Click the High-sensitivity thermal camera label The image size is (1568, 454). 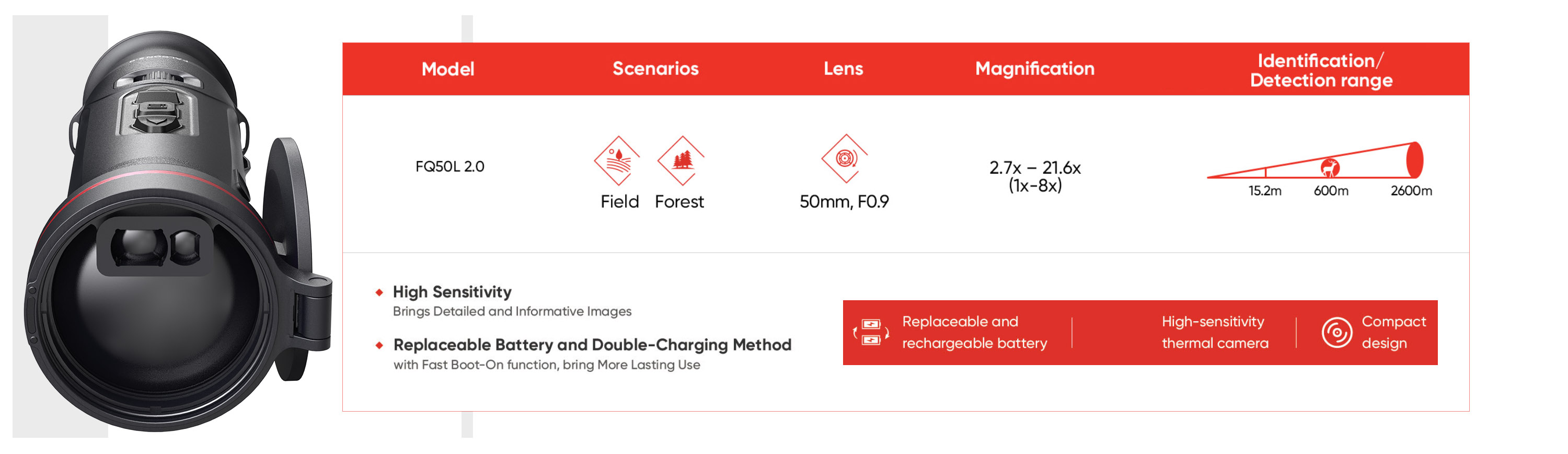[x=1214, y=332]
